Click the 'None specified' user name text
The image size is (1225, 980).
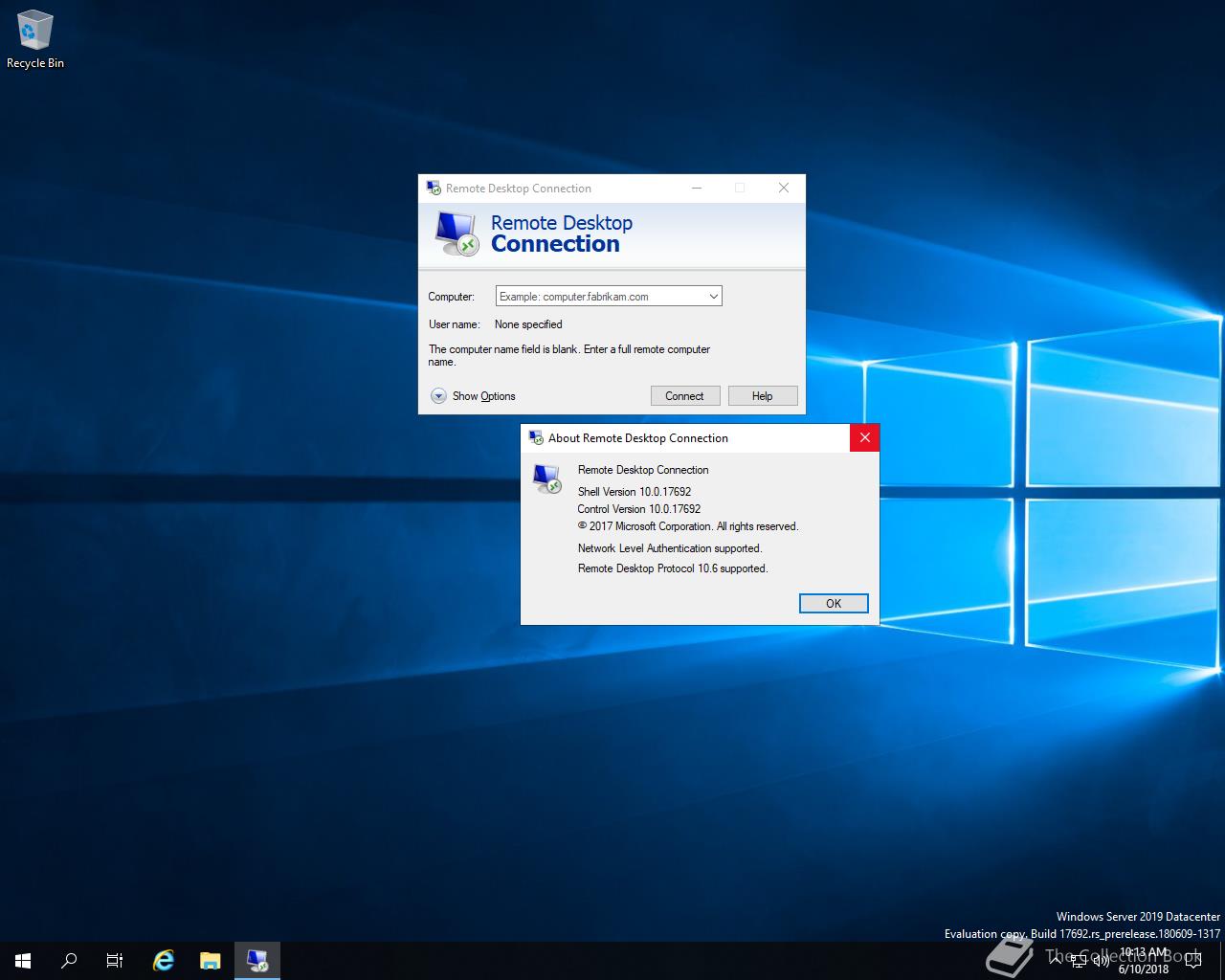coord(528,324)
